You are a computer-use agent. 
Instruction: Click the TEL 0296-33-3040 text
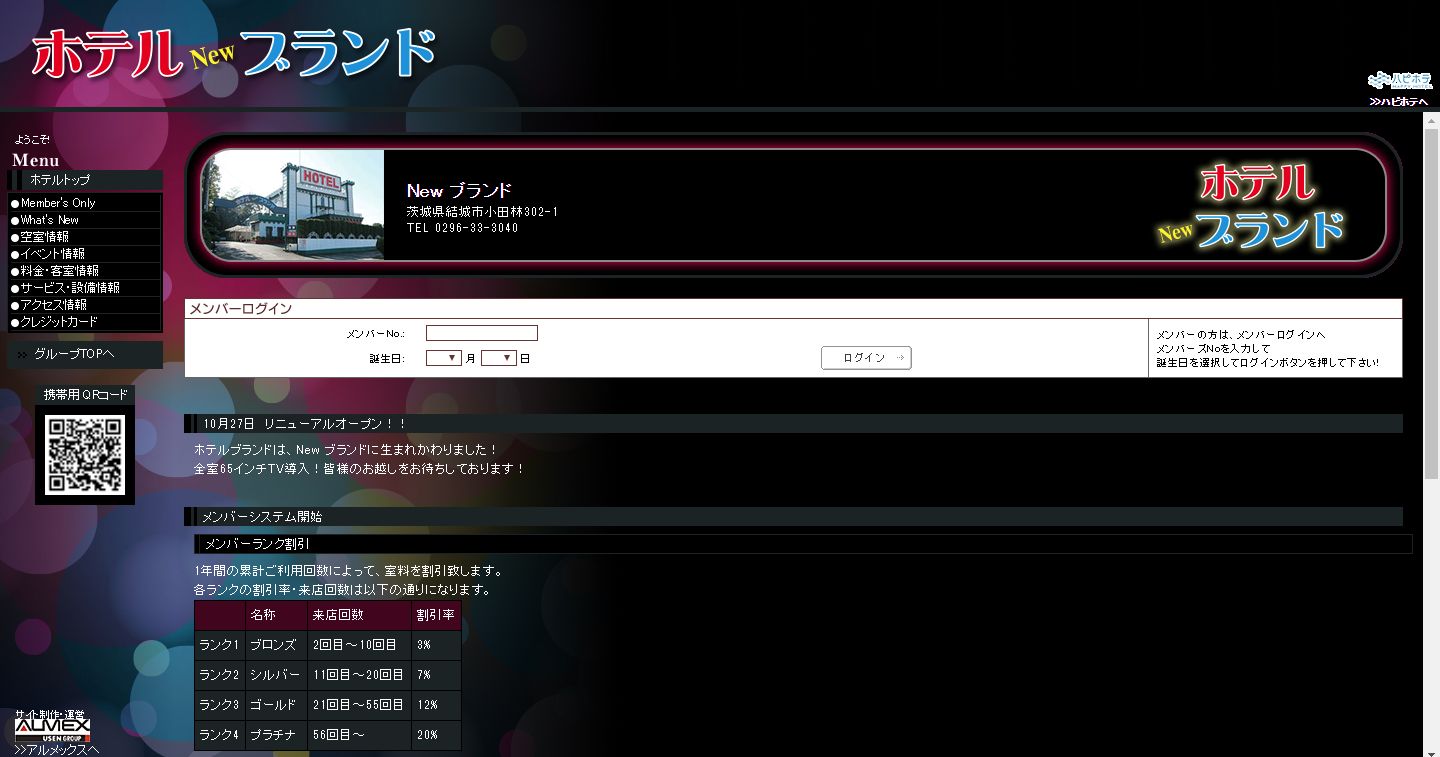pos(462,228)
